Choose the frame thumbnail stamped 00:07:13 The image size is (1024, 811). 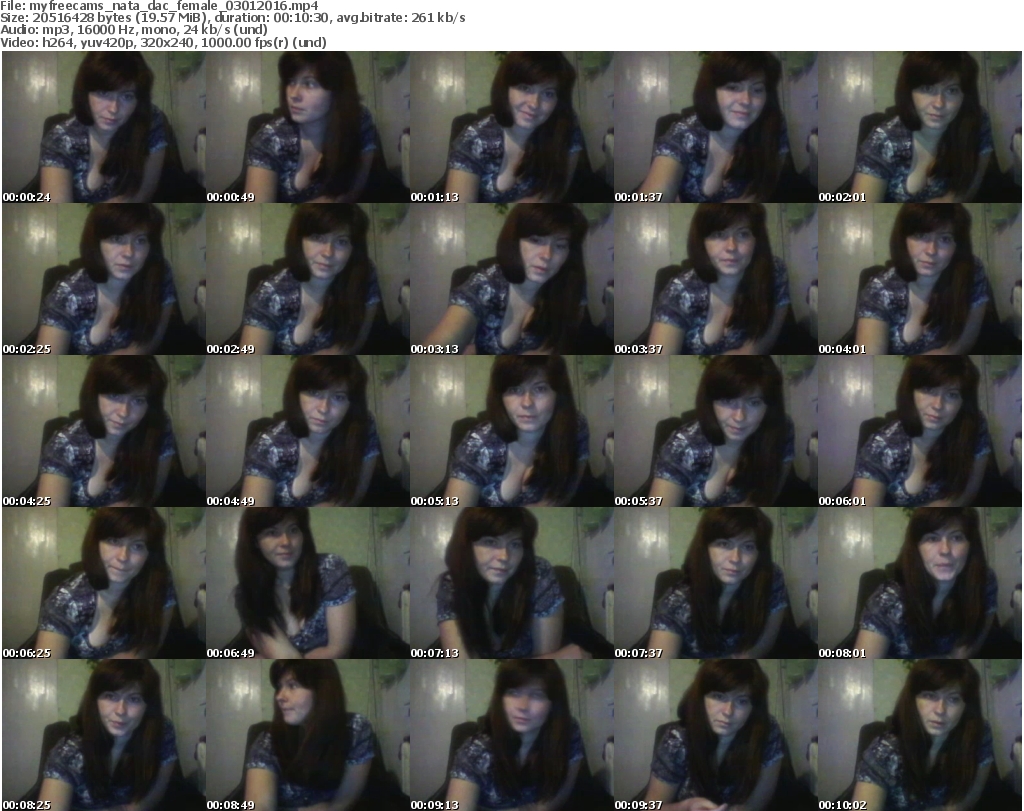click(512, 583)
